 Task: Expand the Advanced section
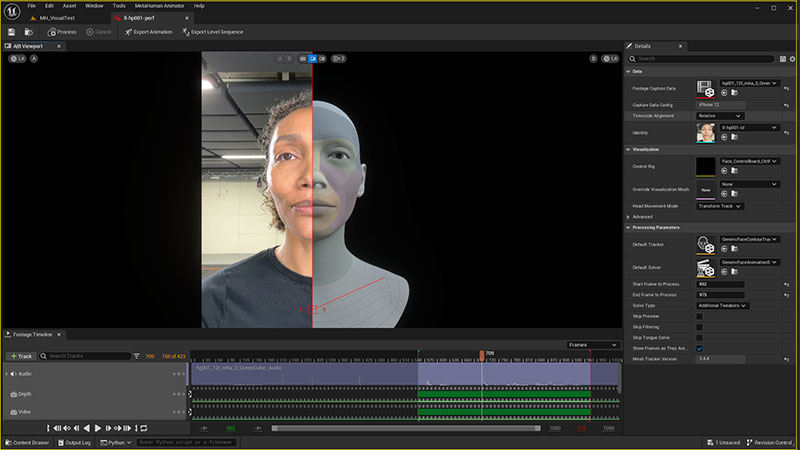[629, 217]
